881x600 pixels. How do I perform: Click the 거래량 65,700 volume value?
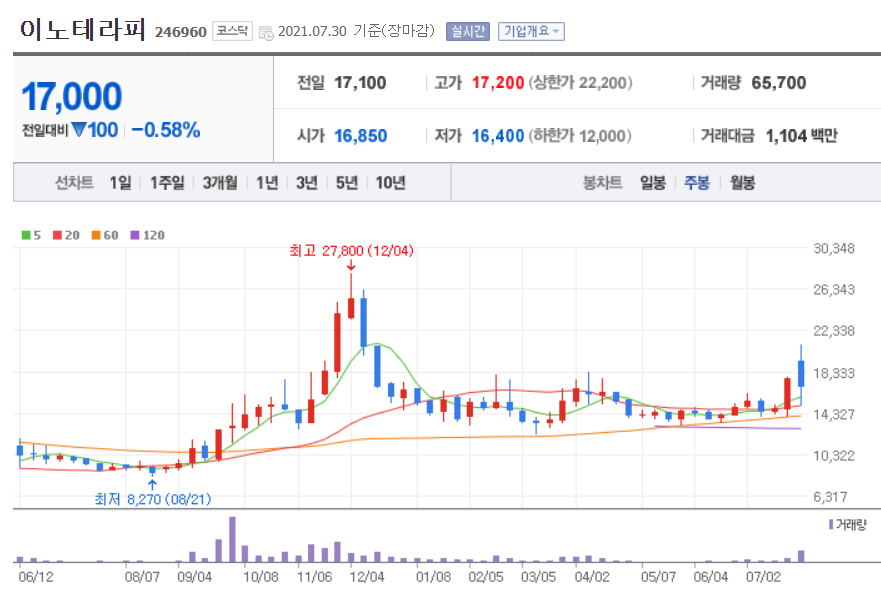click(779, 83)
